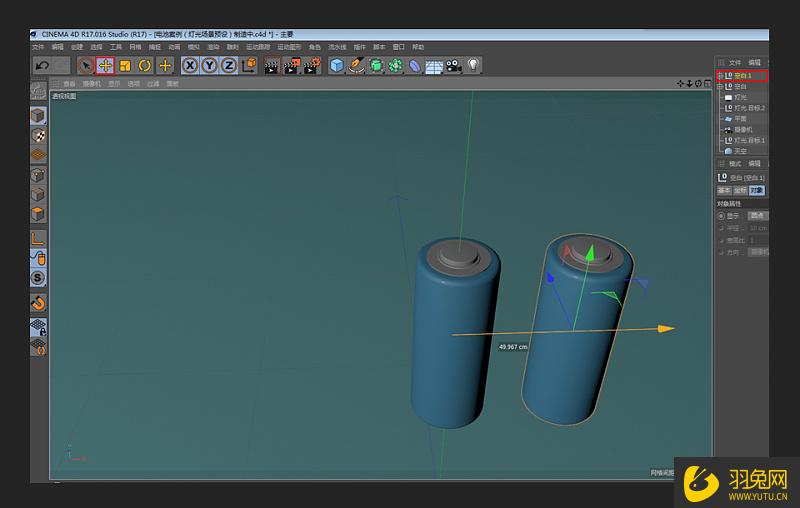Expand the 空白 null object tree
800x508 pixels.
720,86
